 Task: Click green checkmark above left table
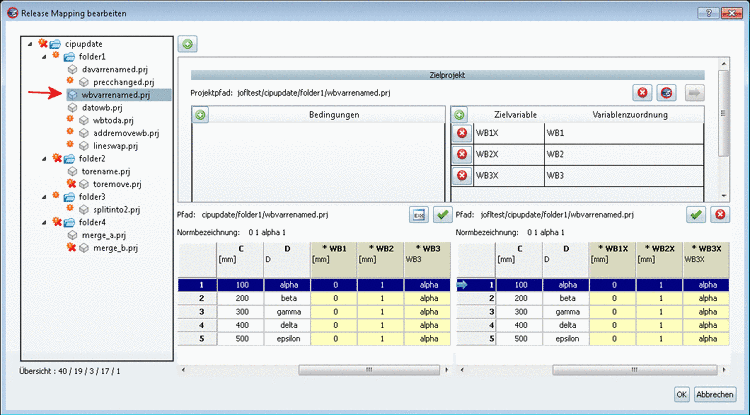tap(442, 215)
